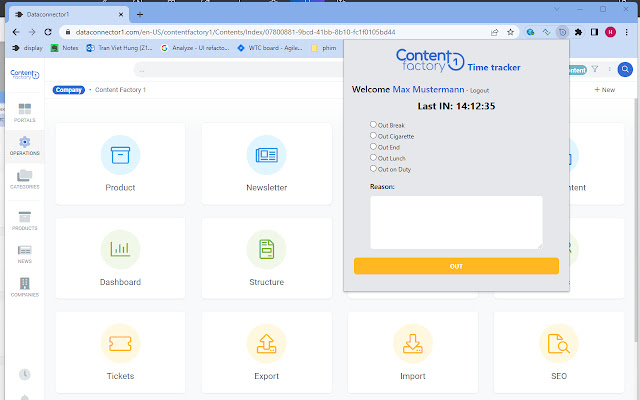Select the Dataconnector1 browser tab
This screenshot has height=400, width=640.
[x=69, y=14]
